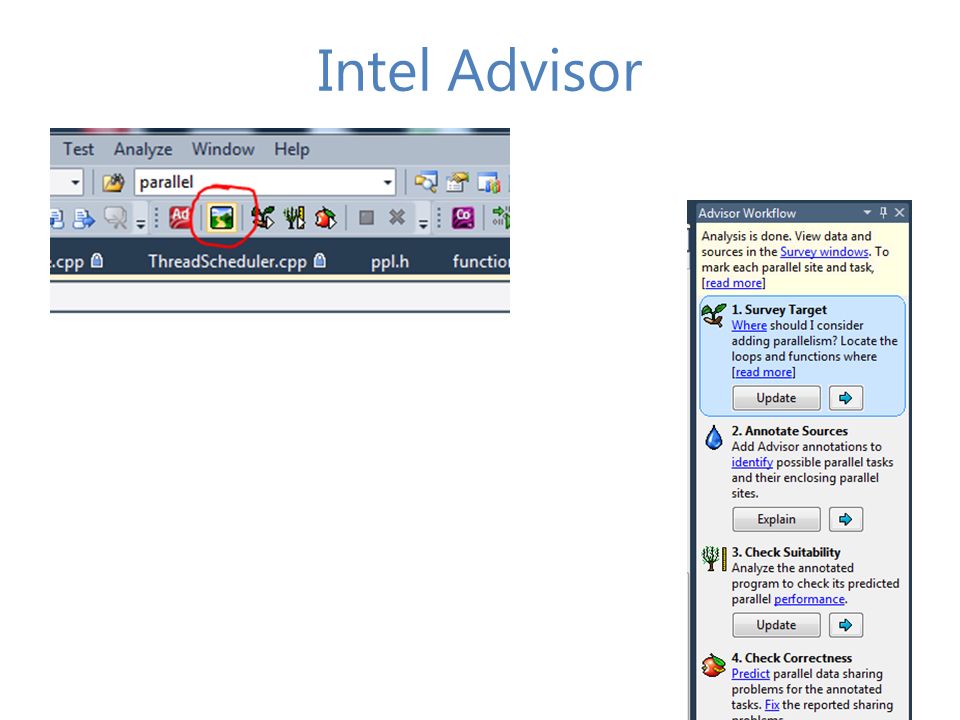This screenshot has height=720, width=960.
Task: Click the grayed speech bubble toolbar icon
Action: point(114,217)
